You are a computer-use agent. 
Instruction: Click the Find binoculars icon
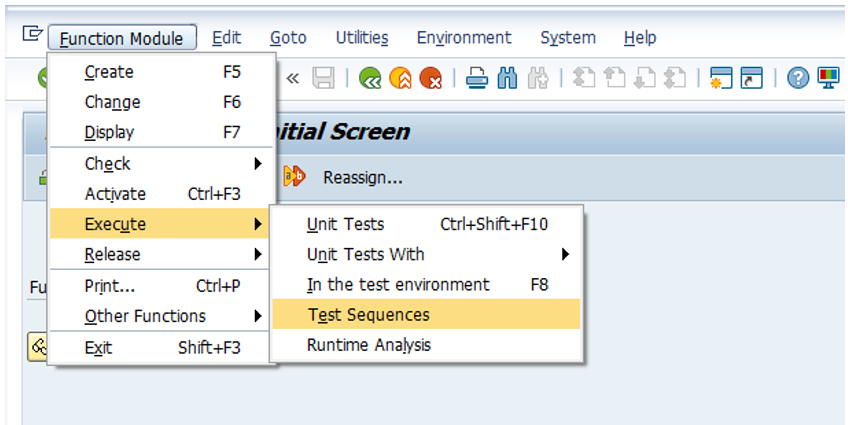[x=507, y=78]
